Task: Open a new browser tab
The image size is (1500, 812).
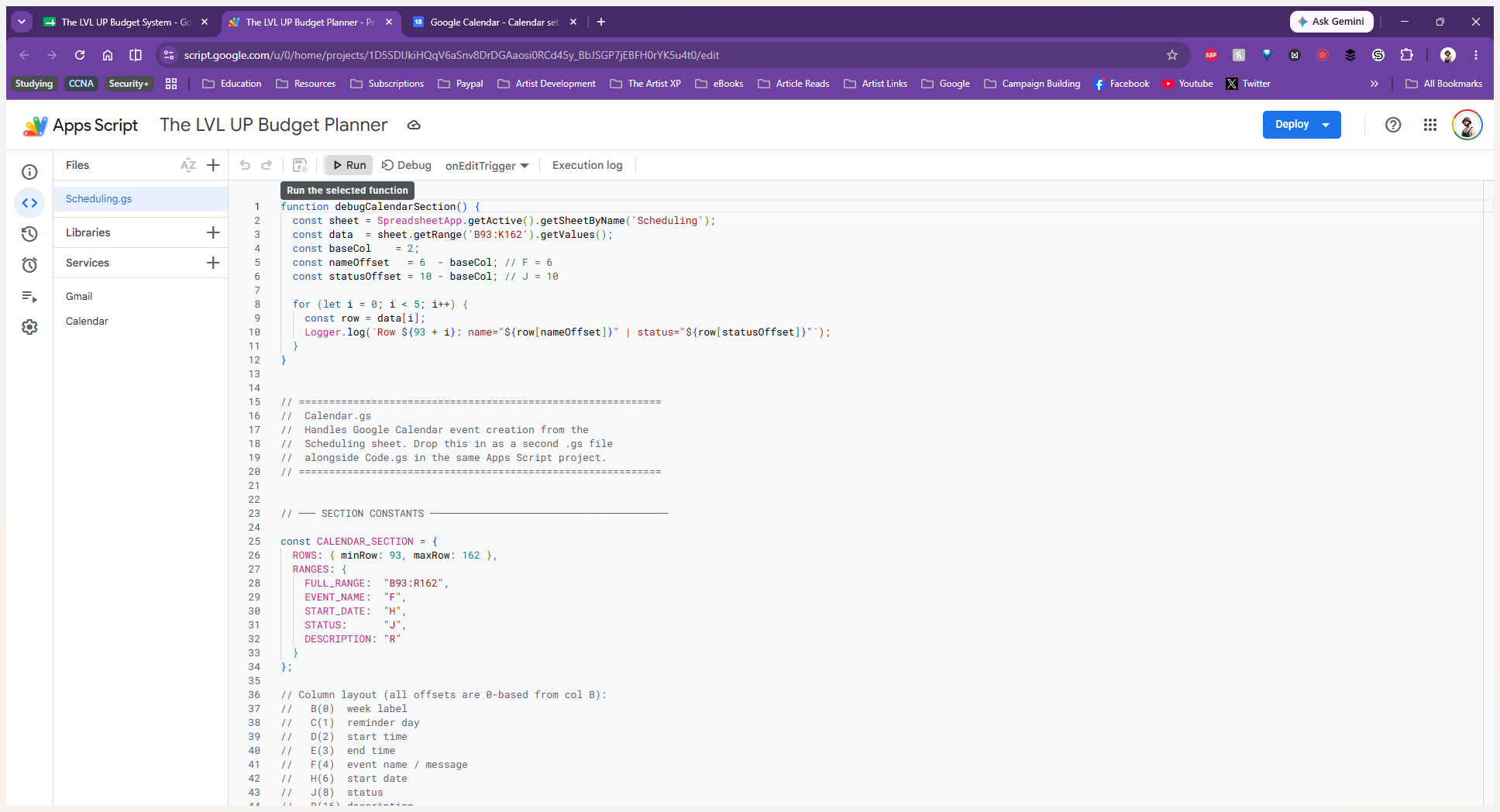Action: 601,22
